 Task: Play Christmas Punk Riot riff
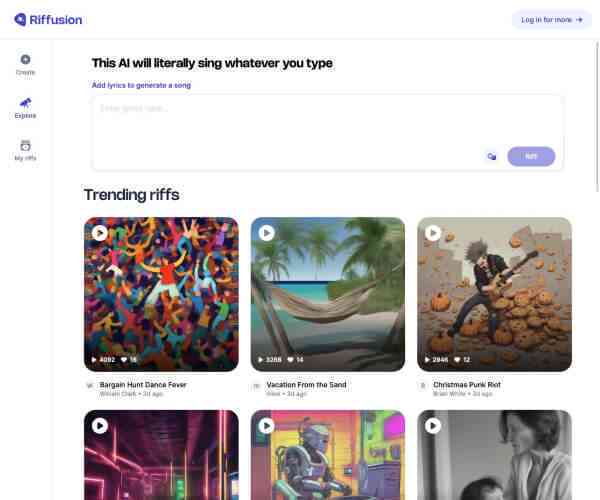pyautogui.click(x=433, y=233)
